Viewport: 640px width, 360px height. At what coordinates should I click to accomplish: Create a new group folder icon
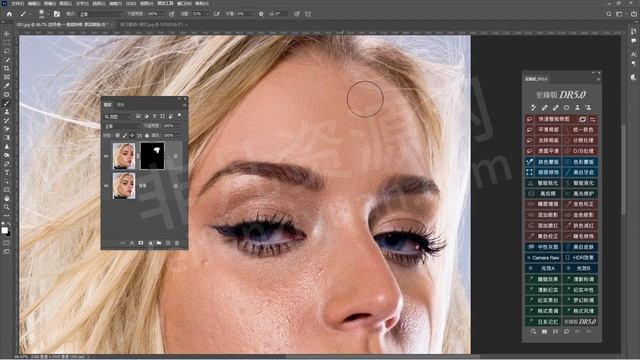[x=159, y=243]
